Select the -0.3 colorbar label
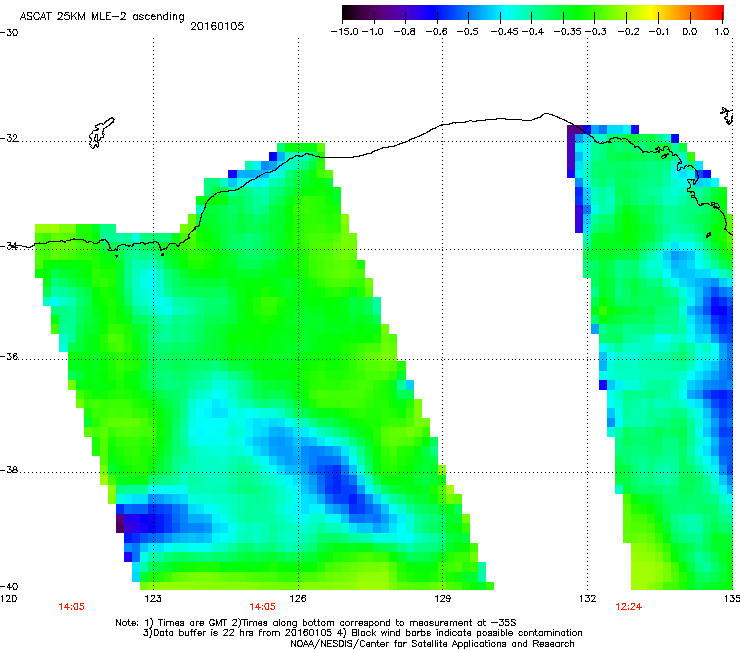 596,32
